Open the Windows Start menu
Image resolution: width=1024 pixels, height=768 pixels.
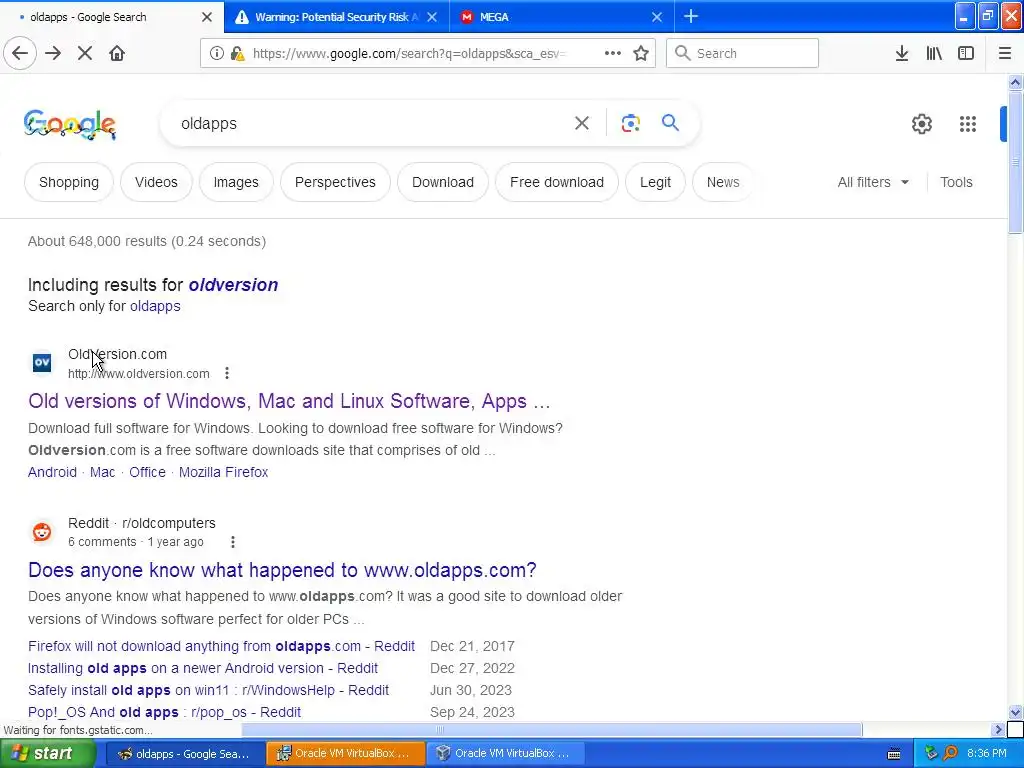click(47, 754)
